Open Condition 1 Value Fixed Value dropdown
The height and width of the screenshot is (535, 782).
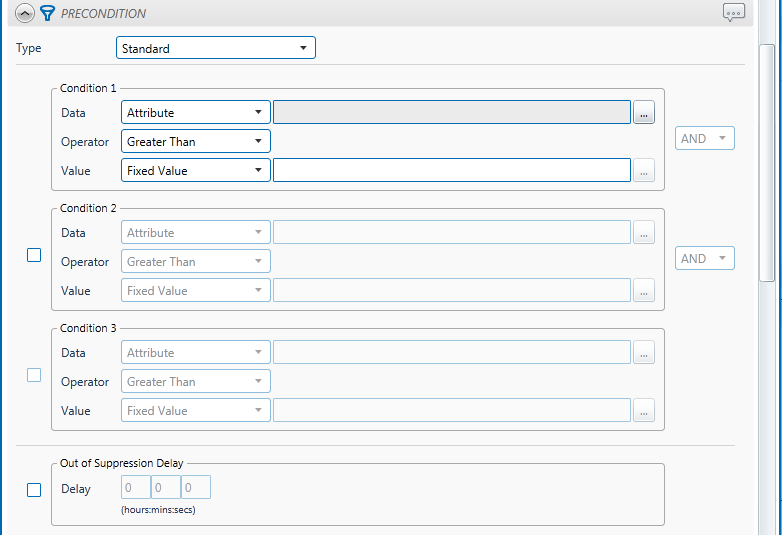click(x=195, y=171)
